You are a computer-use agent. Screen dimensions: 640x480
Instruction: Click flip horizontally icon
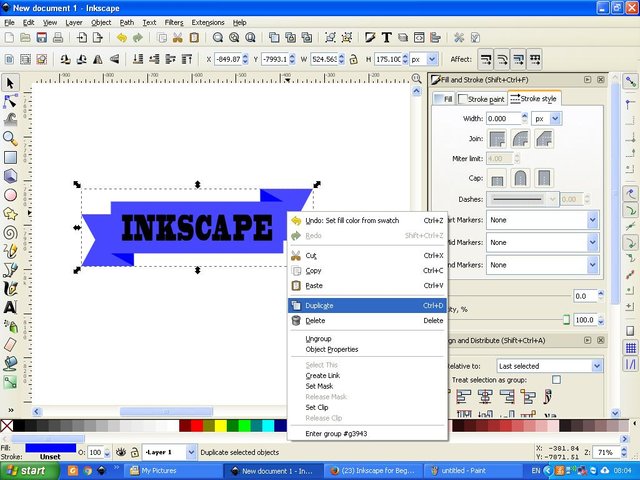pos(98,60)
